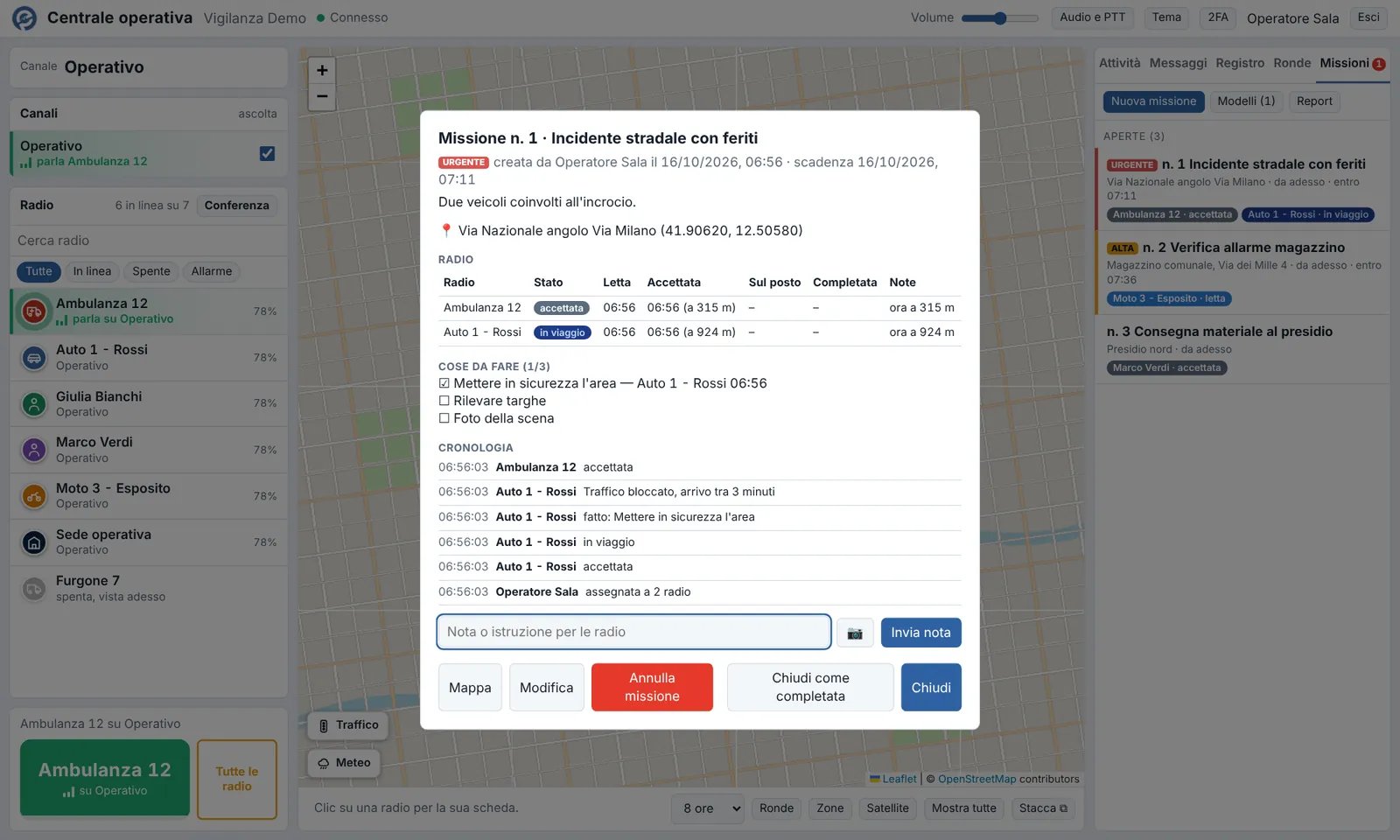
Task: Open the Modelli (1) templates
Action: pos(1246,101)
